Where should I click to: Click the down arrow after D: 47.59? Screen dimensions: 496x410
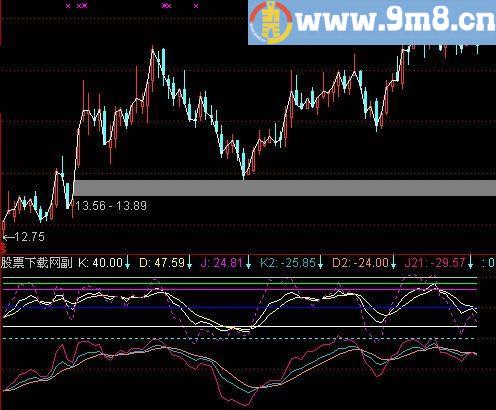pos(189,263)
